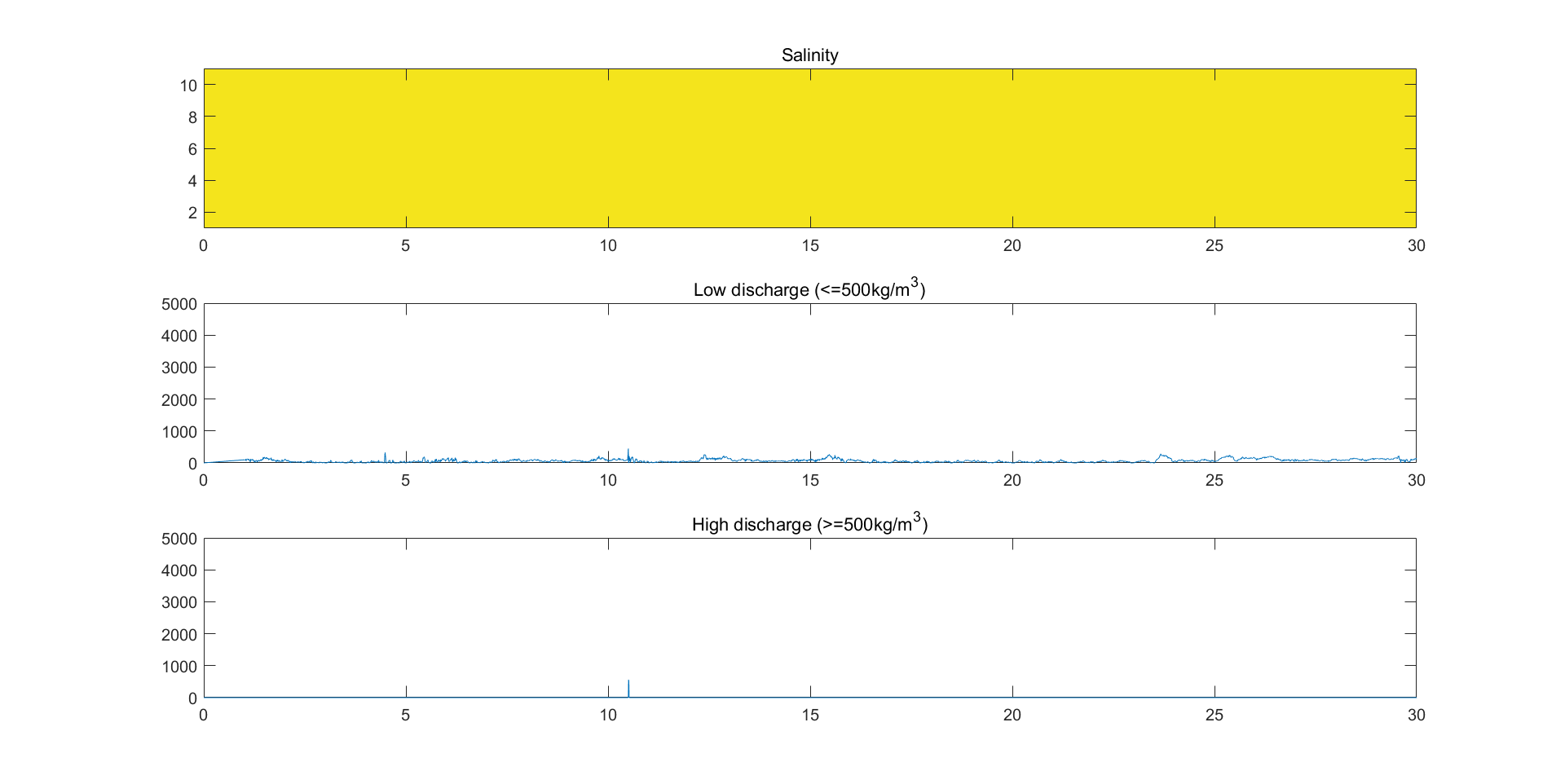Viewport: 1565px width, 784px height.
Task: Click the 15 x-axis label under Salinity
Action: click(809, 245)
